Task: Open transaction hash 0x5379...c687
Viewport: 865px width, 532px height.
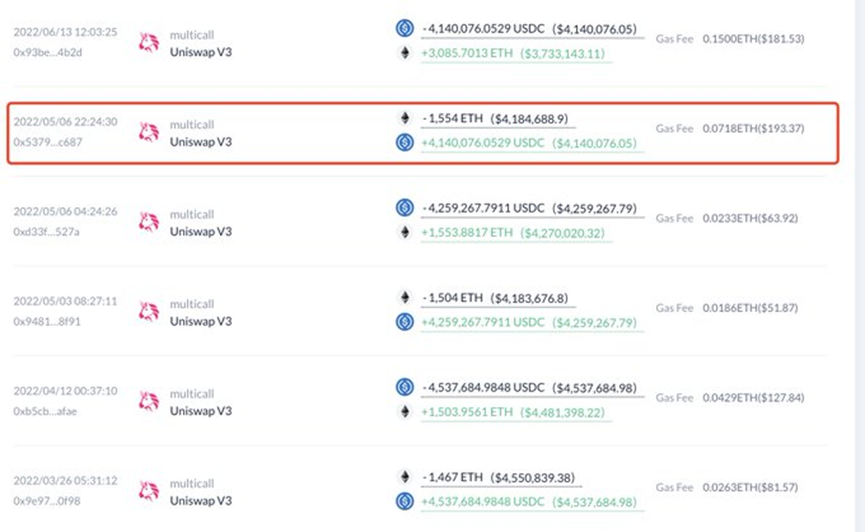Action: 47,142
